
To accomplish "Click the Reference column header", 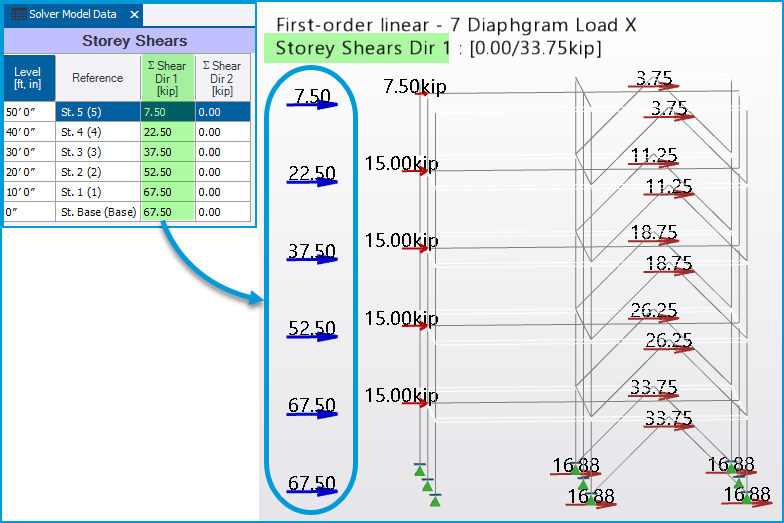I will click(97, 77).
